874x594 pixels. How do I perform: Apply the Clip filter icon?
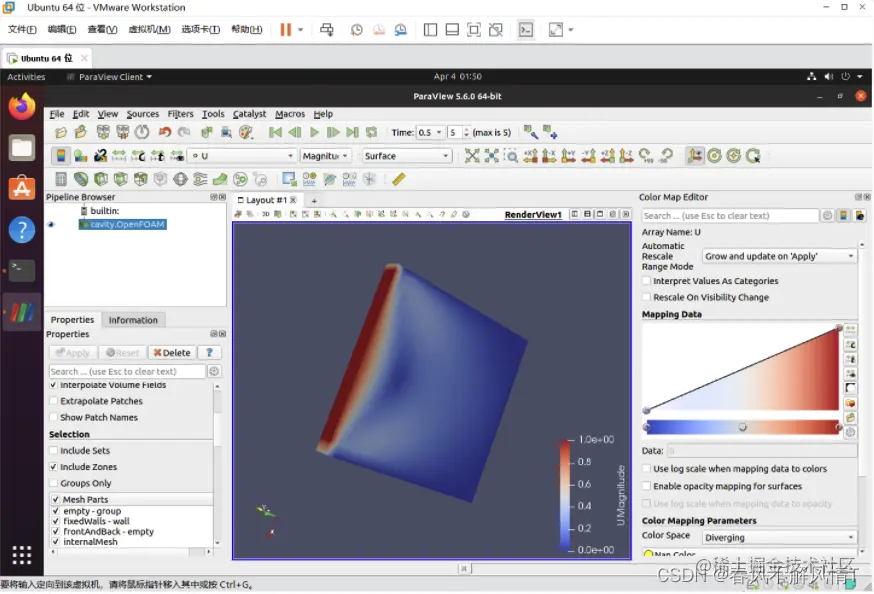[101, 179]
